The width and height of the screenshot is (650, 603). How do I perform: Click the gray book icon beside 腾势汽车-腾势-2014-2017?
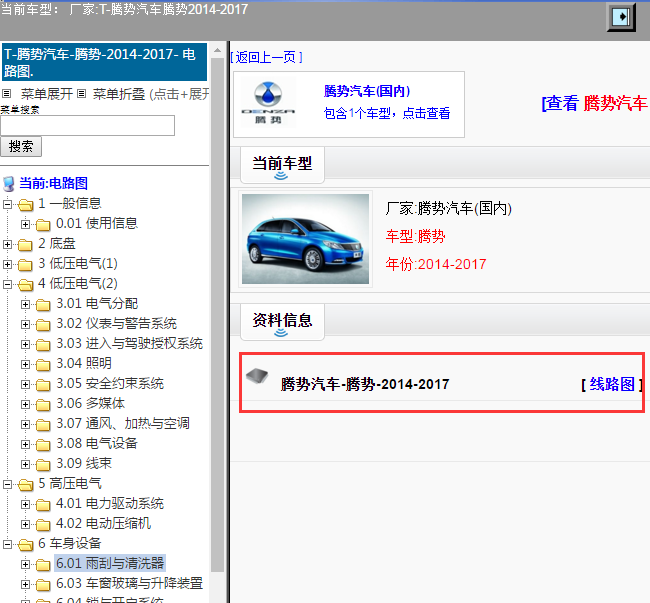(x=257, y=376)
